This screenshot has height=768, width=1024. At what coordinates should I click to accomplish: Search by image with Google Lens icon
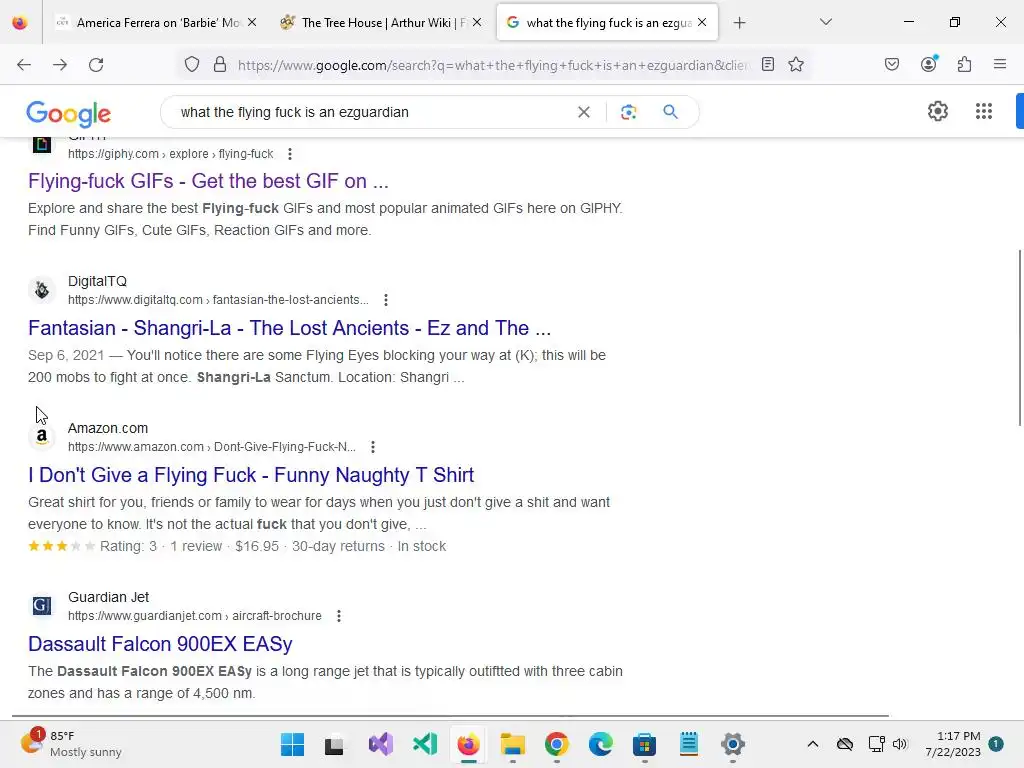point(628,112)
